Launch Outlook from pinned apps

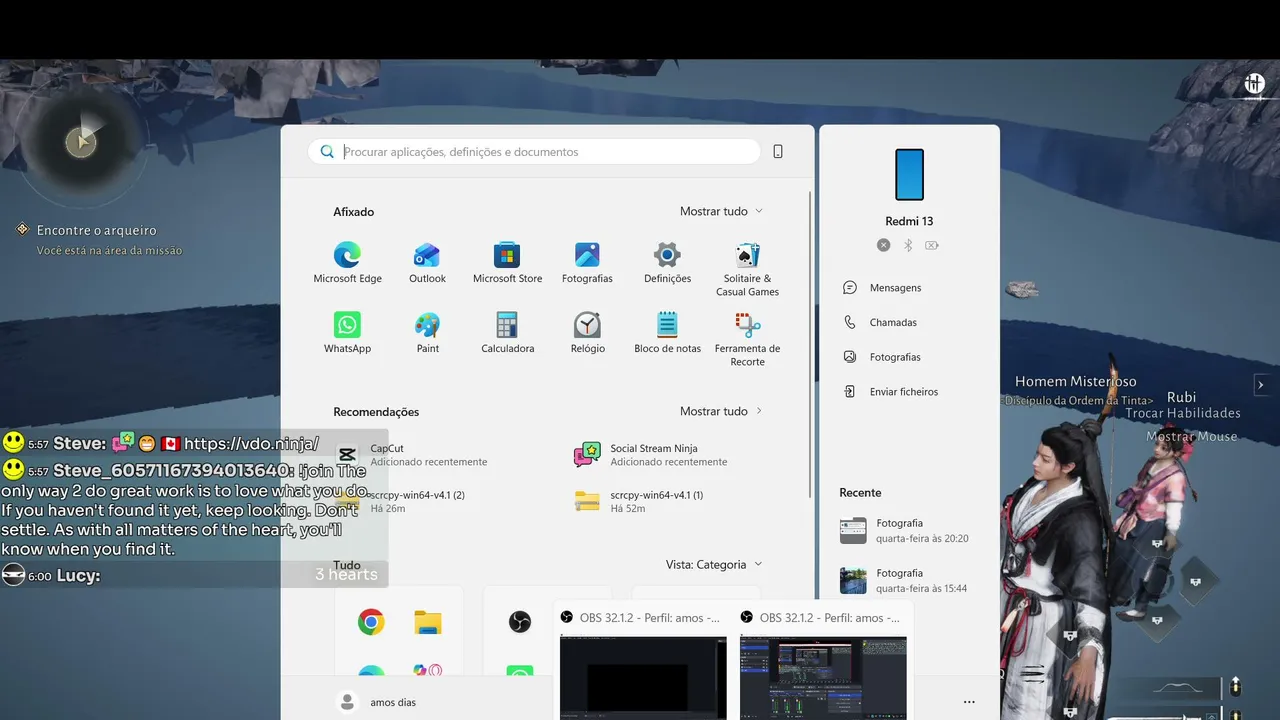point(427,263)
